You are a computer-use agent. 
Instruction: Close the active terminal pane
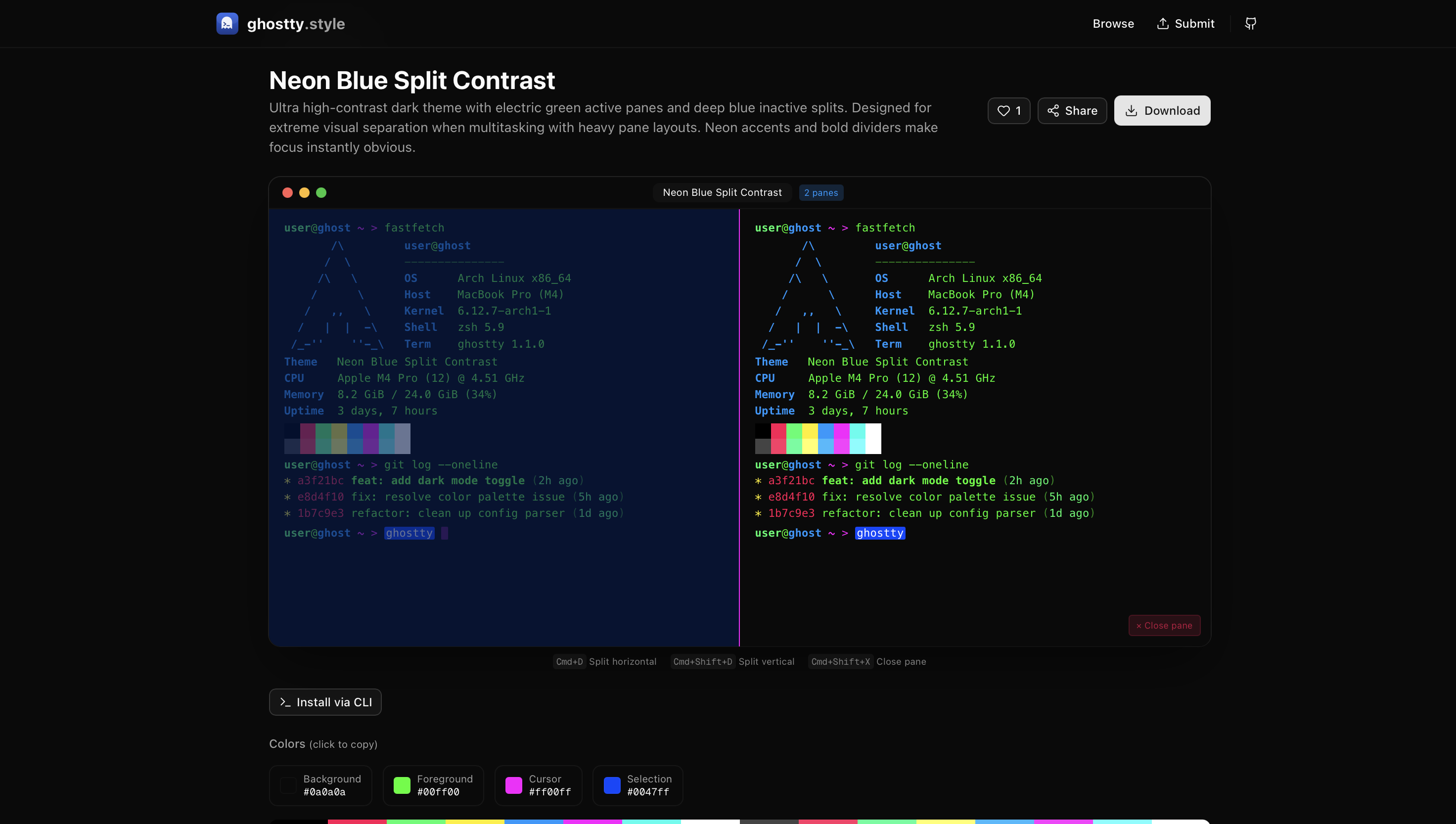tap(1164, 625)
